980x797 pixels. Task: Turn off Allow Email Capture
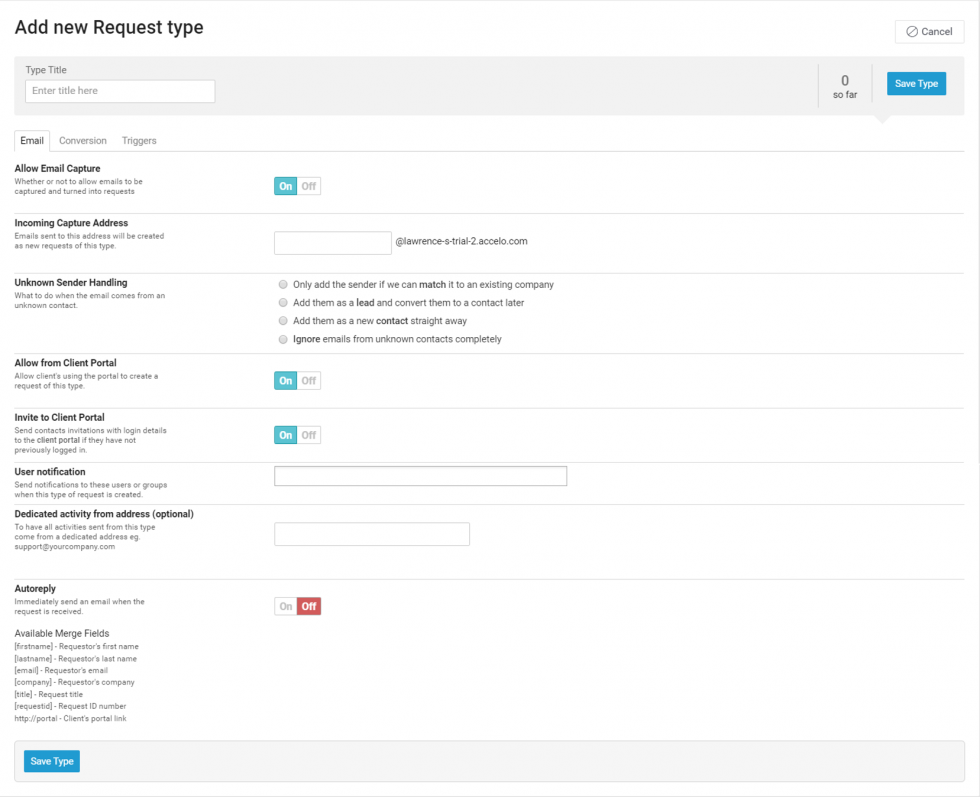(x=310, y=186)
